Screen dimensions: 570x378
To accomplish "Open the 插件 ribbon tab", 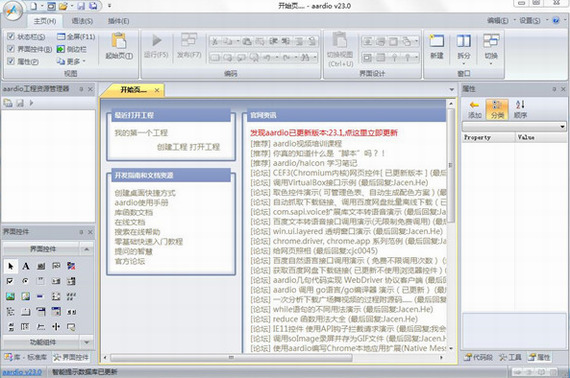I will [118, 21].
